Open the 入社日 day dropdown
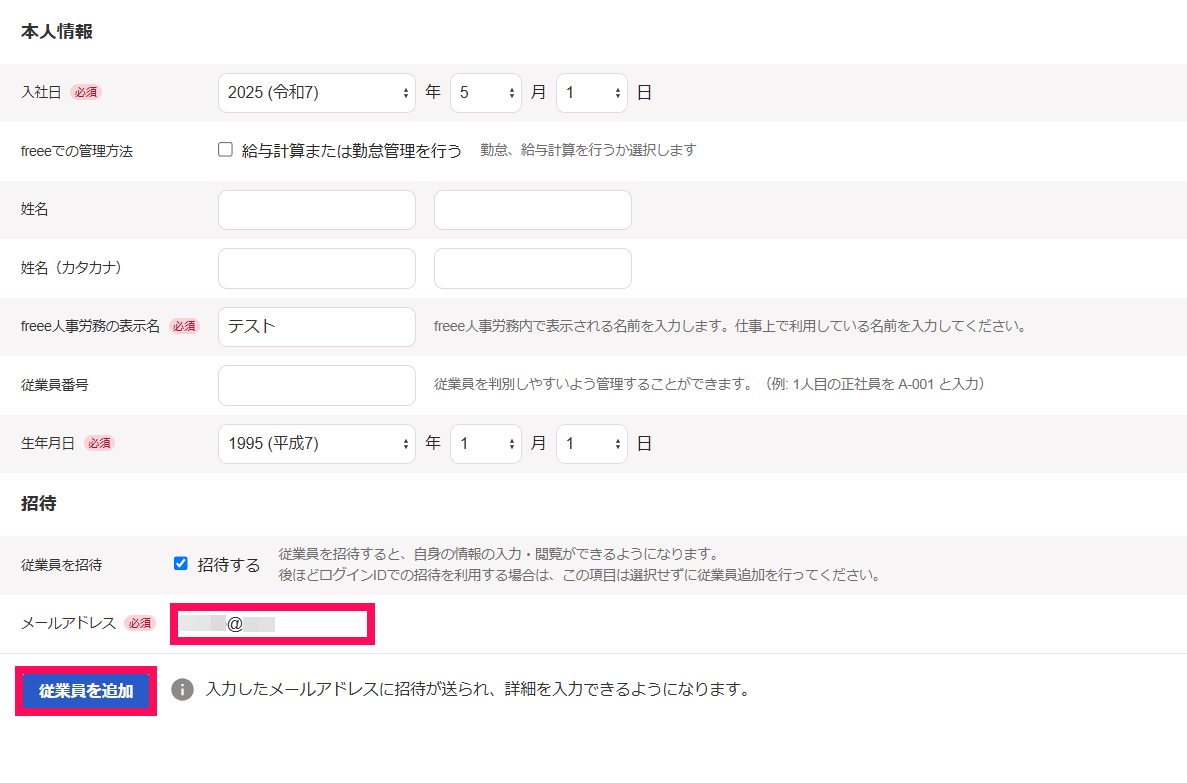The height and width of the screenshot is (783, 1187). pyautogui.click(x=591, y=92)
